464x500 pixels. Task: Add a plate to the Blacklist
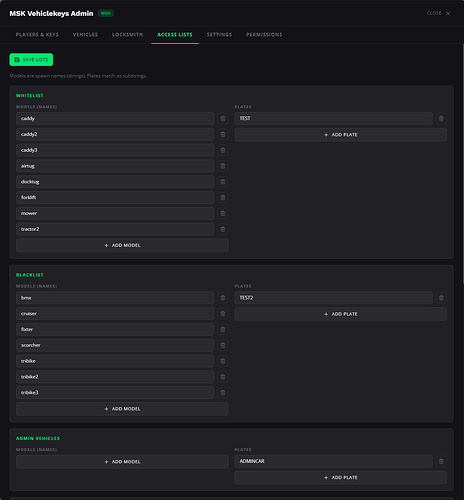click(x=340, y=314)
